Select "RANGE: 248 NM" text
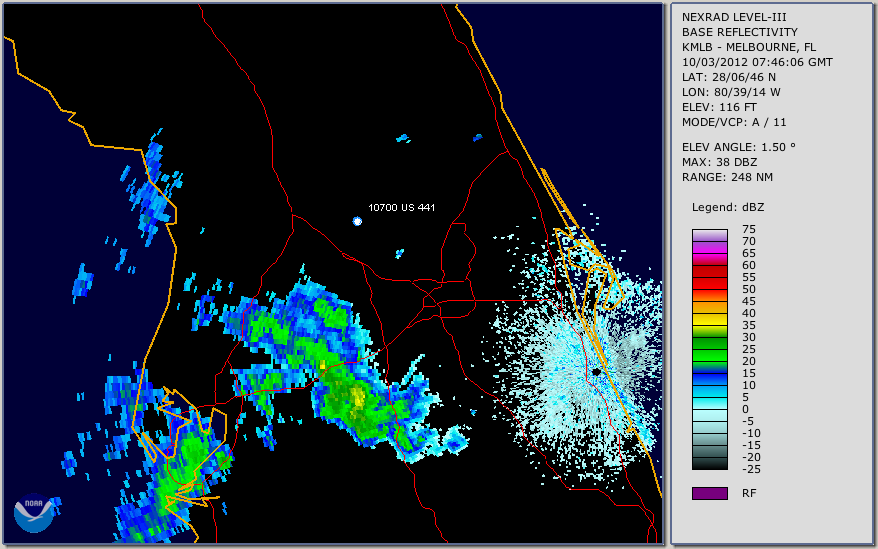878x549 pixels. (727, 178)
